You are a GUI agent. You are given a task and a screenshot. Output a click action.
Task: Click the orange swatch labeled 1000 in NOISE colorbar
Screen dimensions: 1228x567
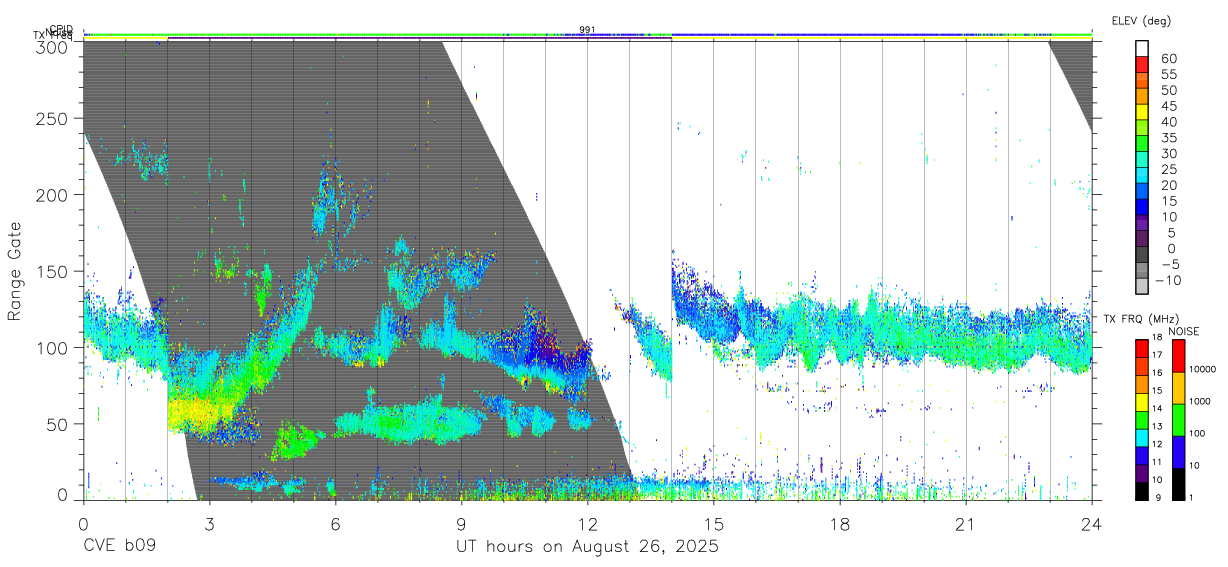1177,388
